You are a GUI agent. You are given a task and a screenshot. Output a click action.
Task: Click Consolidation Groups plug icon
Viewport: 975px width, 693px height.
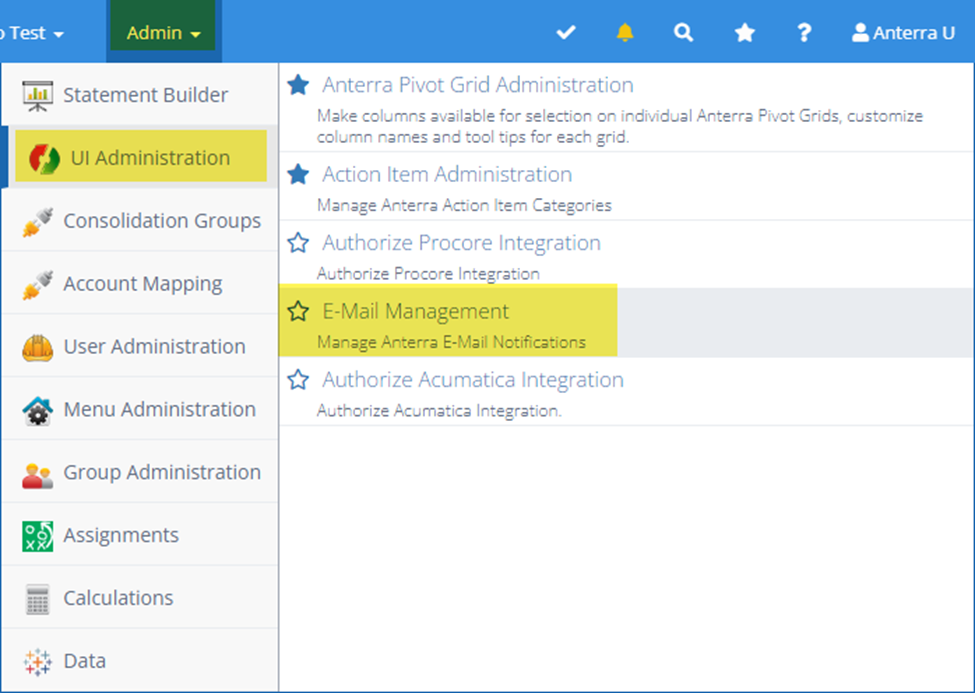point(38,222)
